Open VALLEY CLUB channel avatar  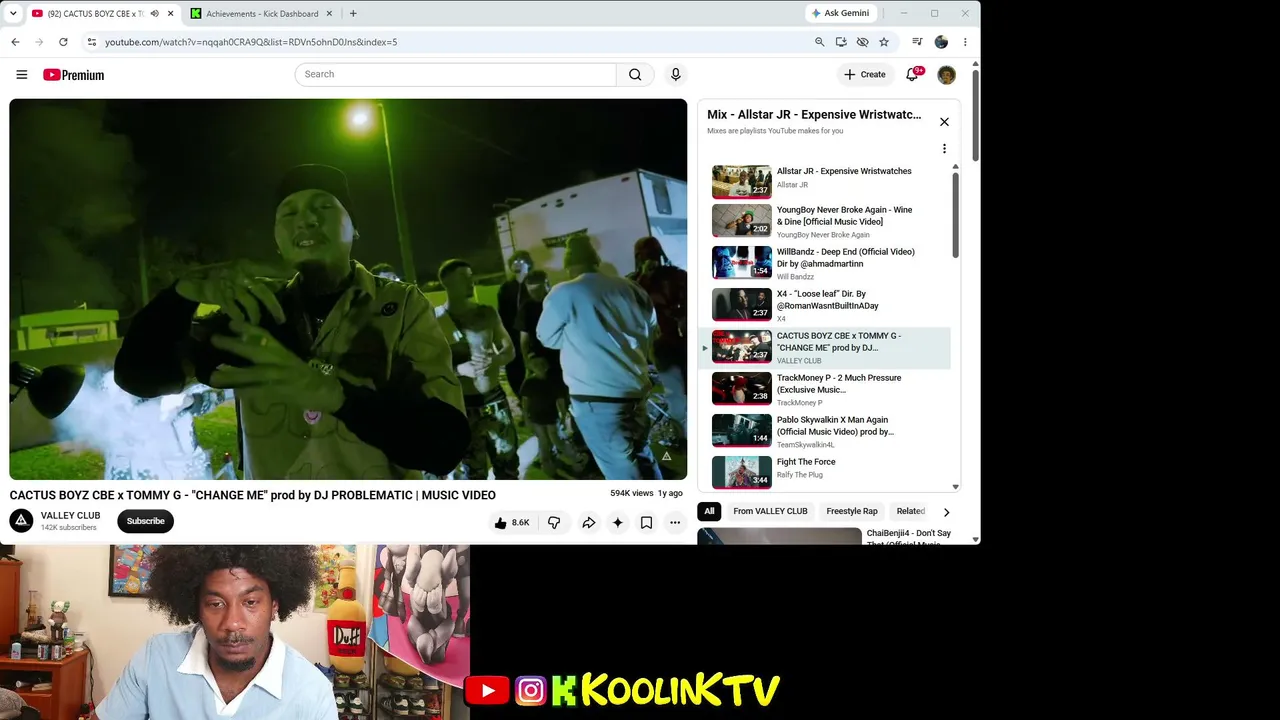click(21, 521)
